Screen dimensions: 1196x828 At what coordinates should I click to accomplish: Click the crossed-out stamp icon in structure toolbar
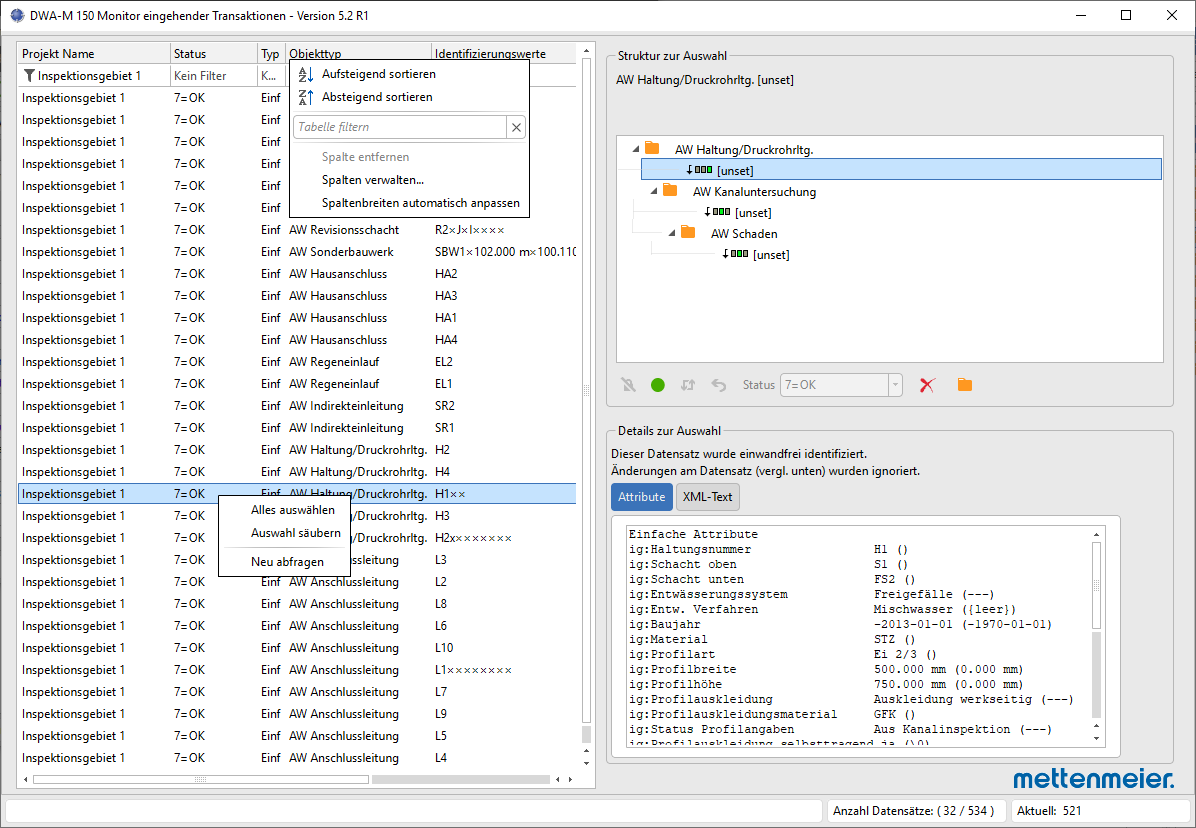coord(629,385)
